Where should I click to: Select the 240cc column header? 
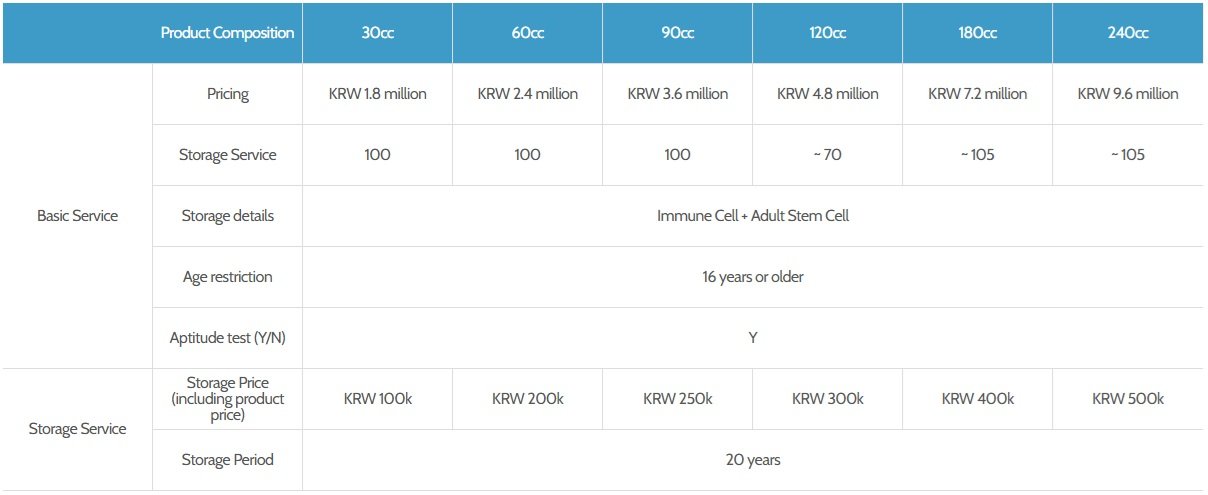[x=1127, y=32]
